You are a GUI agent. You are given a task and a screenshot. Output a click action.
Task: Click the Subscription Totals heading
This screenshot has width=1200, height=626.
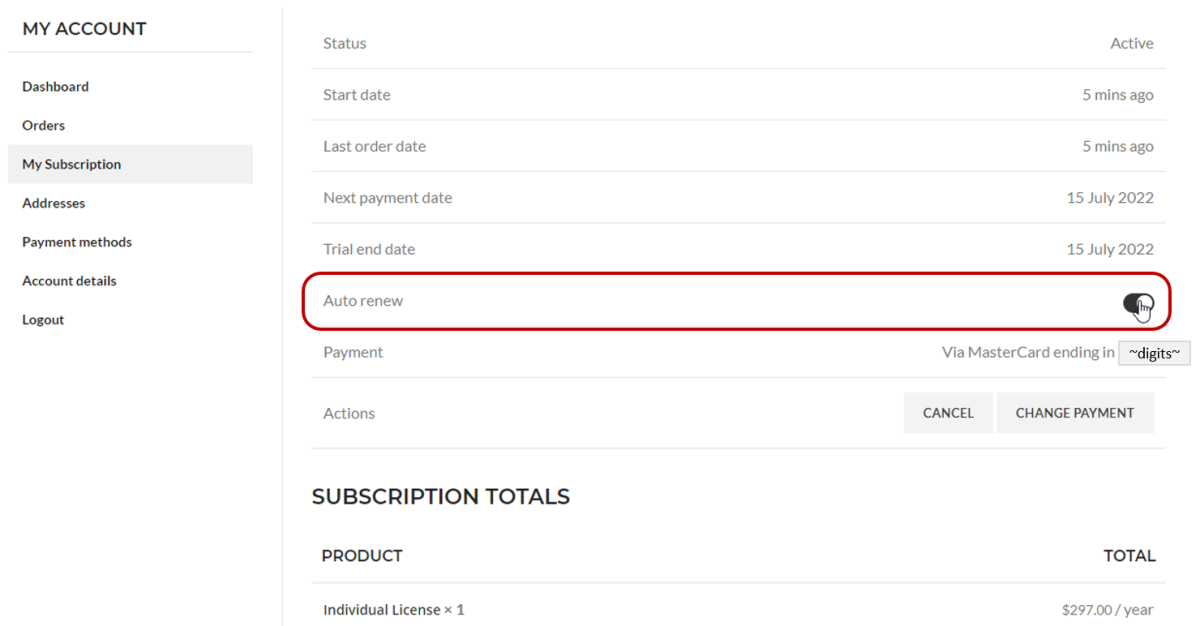441,496
